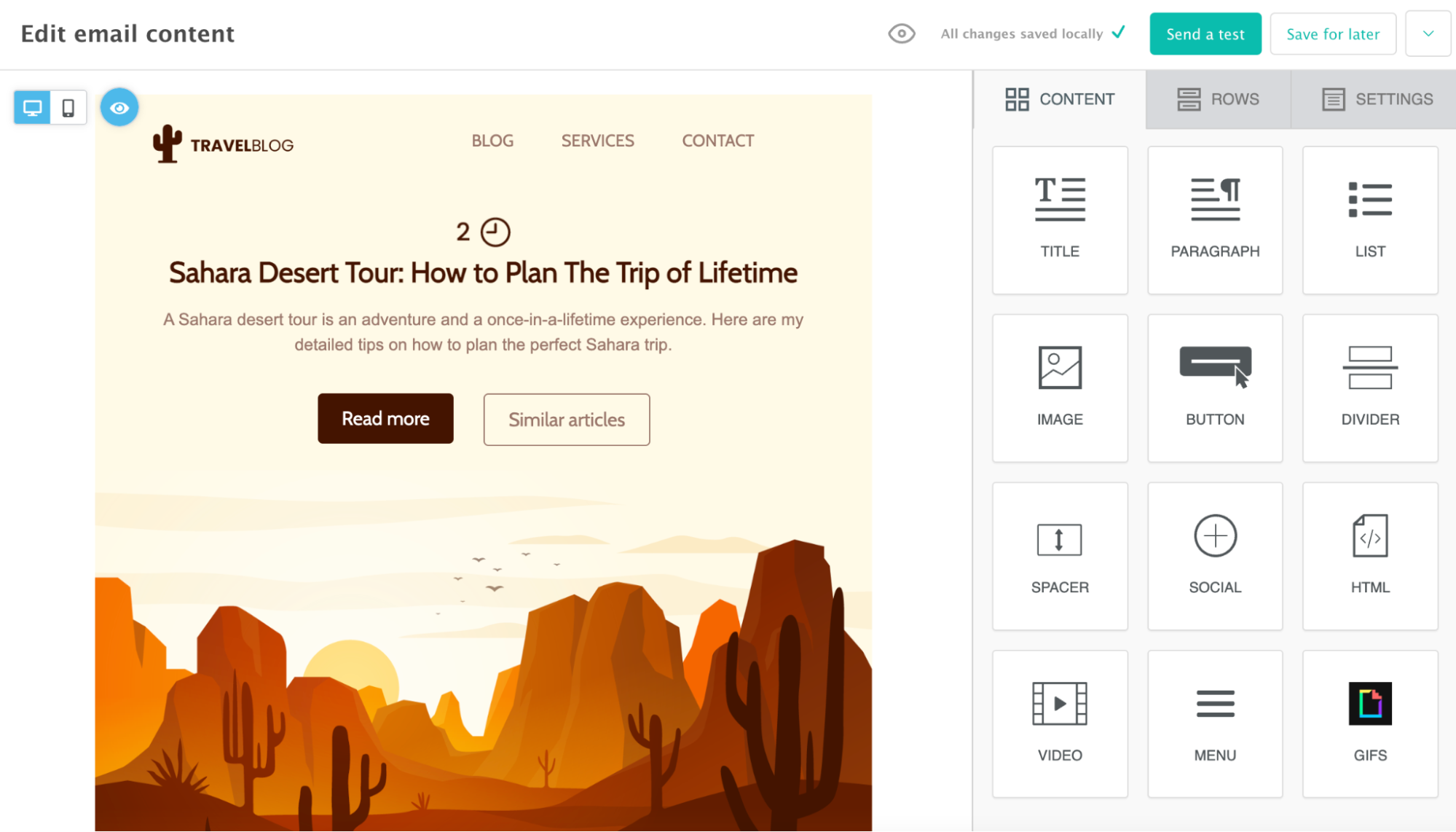Open the Menu content block
The image size is (1456, 832).
(x=1215, y=720)
